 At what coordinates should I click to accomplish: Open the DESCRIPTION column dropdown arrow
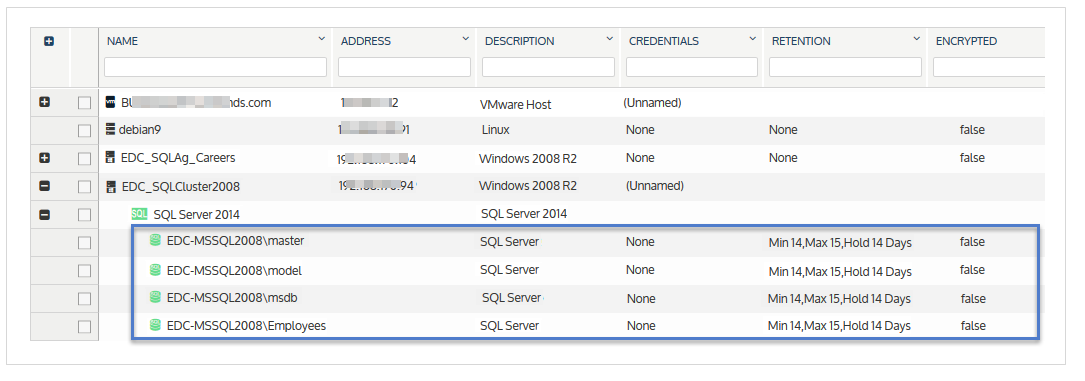click(609, 39)
